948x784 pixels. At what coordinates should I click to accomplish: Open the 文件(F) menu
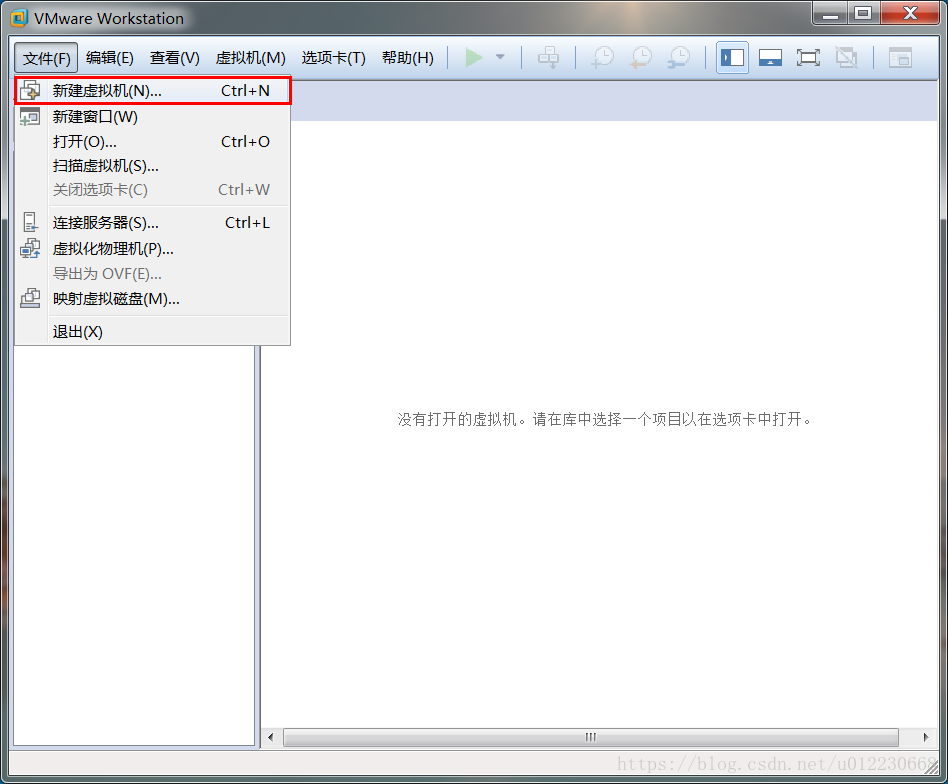coord(47,58)
